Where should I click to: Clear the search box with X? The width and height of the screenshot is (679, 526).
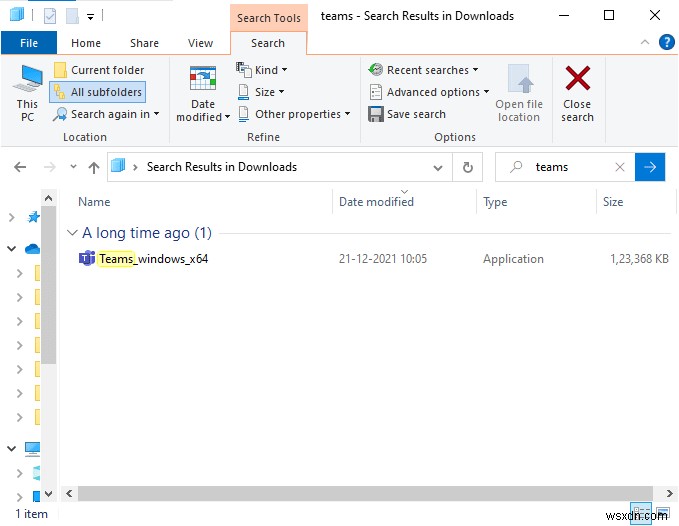[620, 167]
